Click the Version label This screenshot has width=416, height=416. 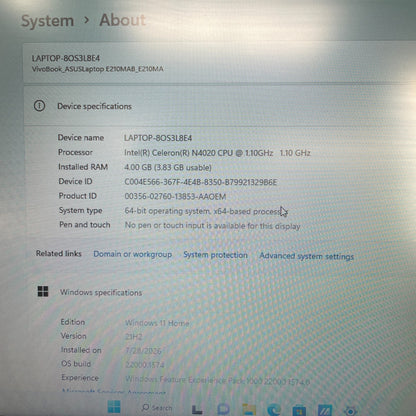(x=73, y=336)
